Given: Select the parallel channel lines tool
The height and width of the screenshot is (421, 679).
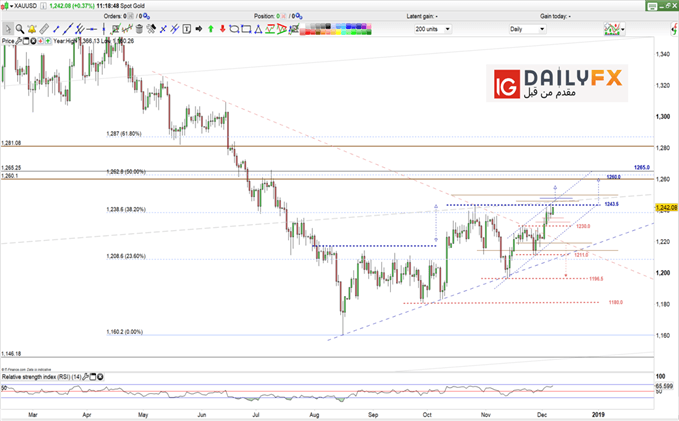Looking at the screenshot, I should click(79, 29).
